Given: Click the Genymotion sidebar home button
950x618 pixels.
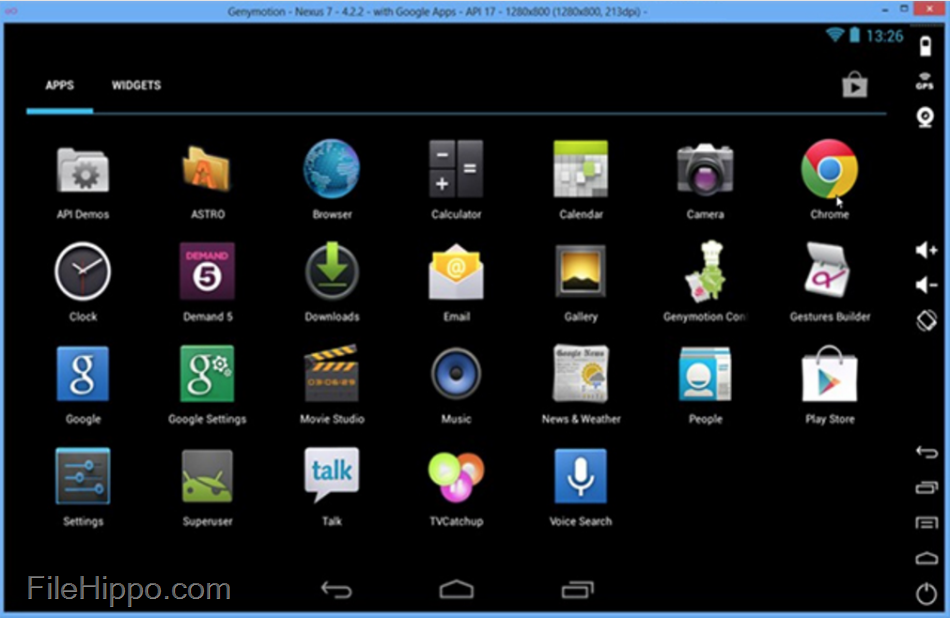Looking at the screenshot, I should click(x=926, y=558).
